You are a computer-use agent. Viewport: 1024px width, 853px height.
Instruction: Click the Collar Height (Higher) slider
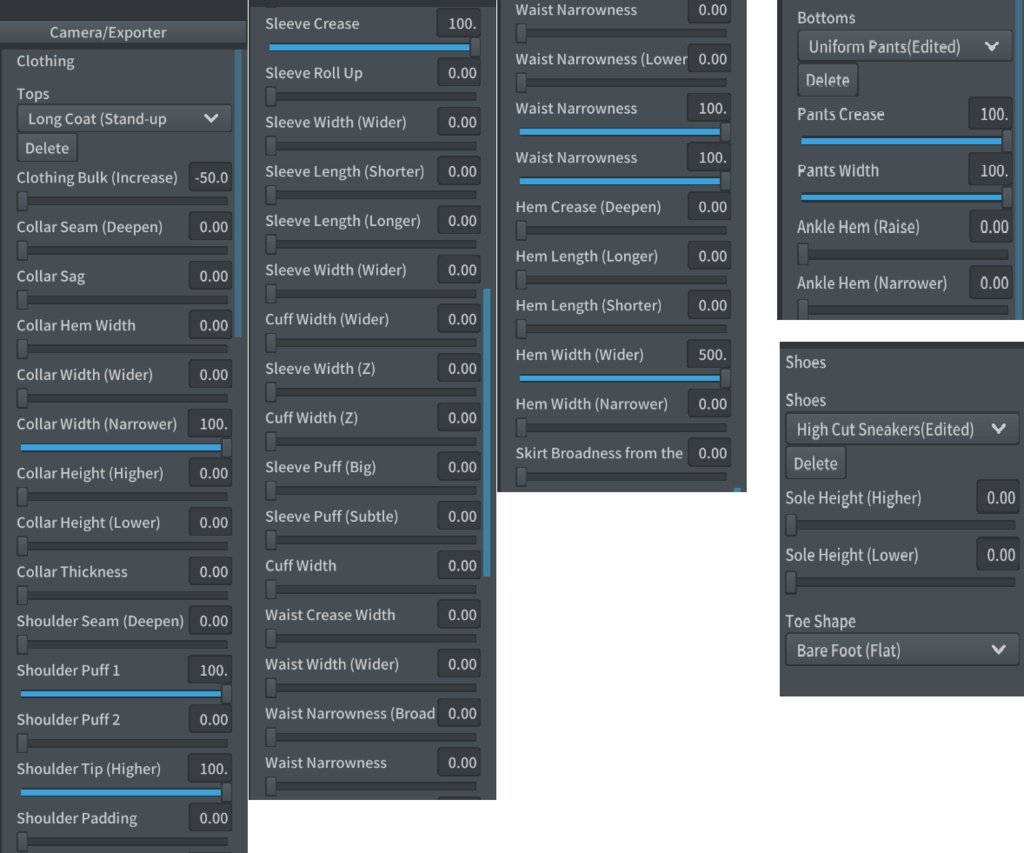click(x=124, y=496)
